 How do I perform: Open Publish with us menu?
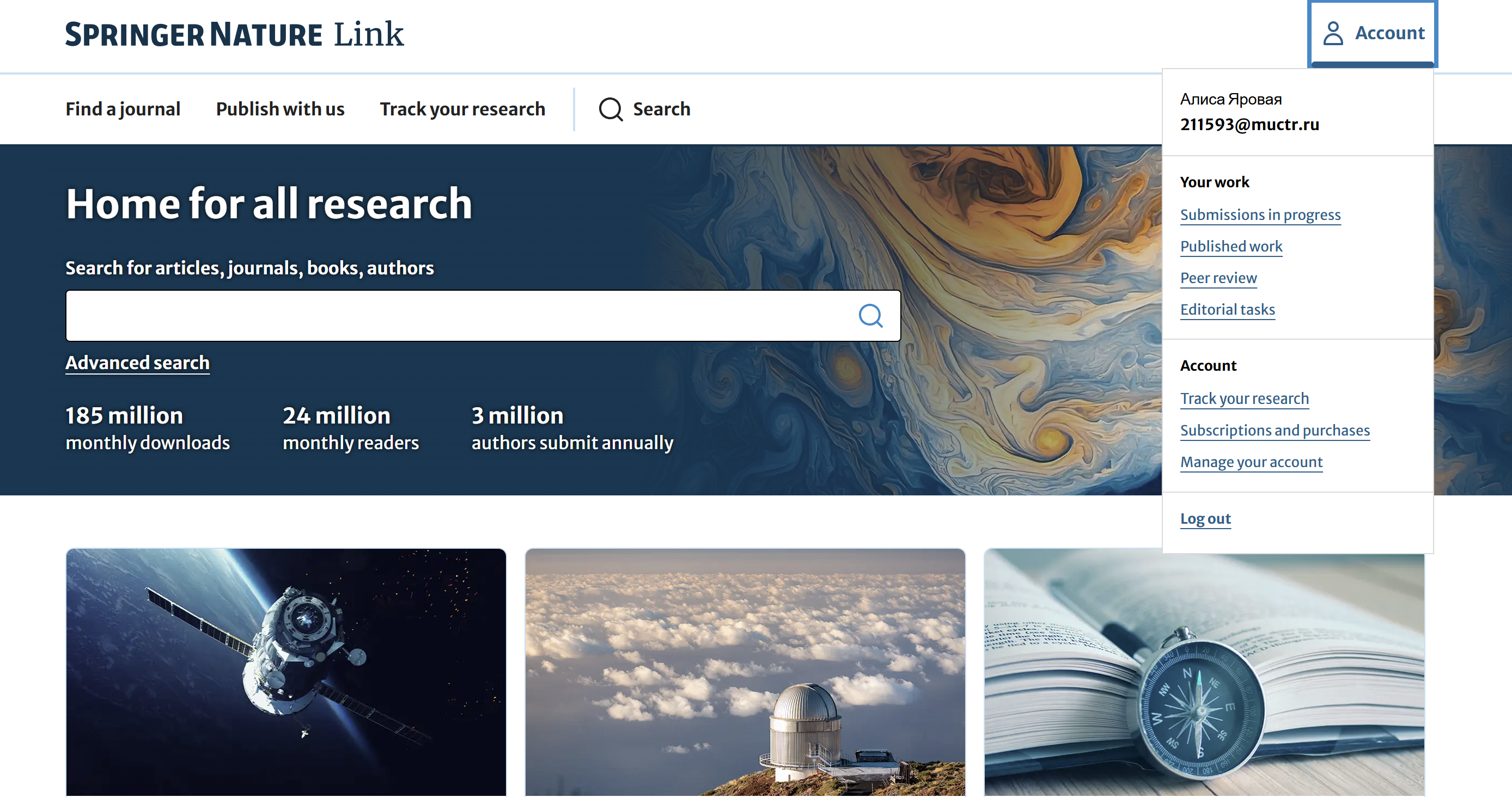280,109
